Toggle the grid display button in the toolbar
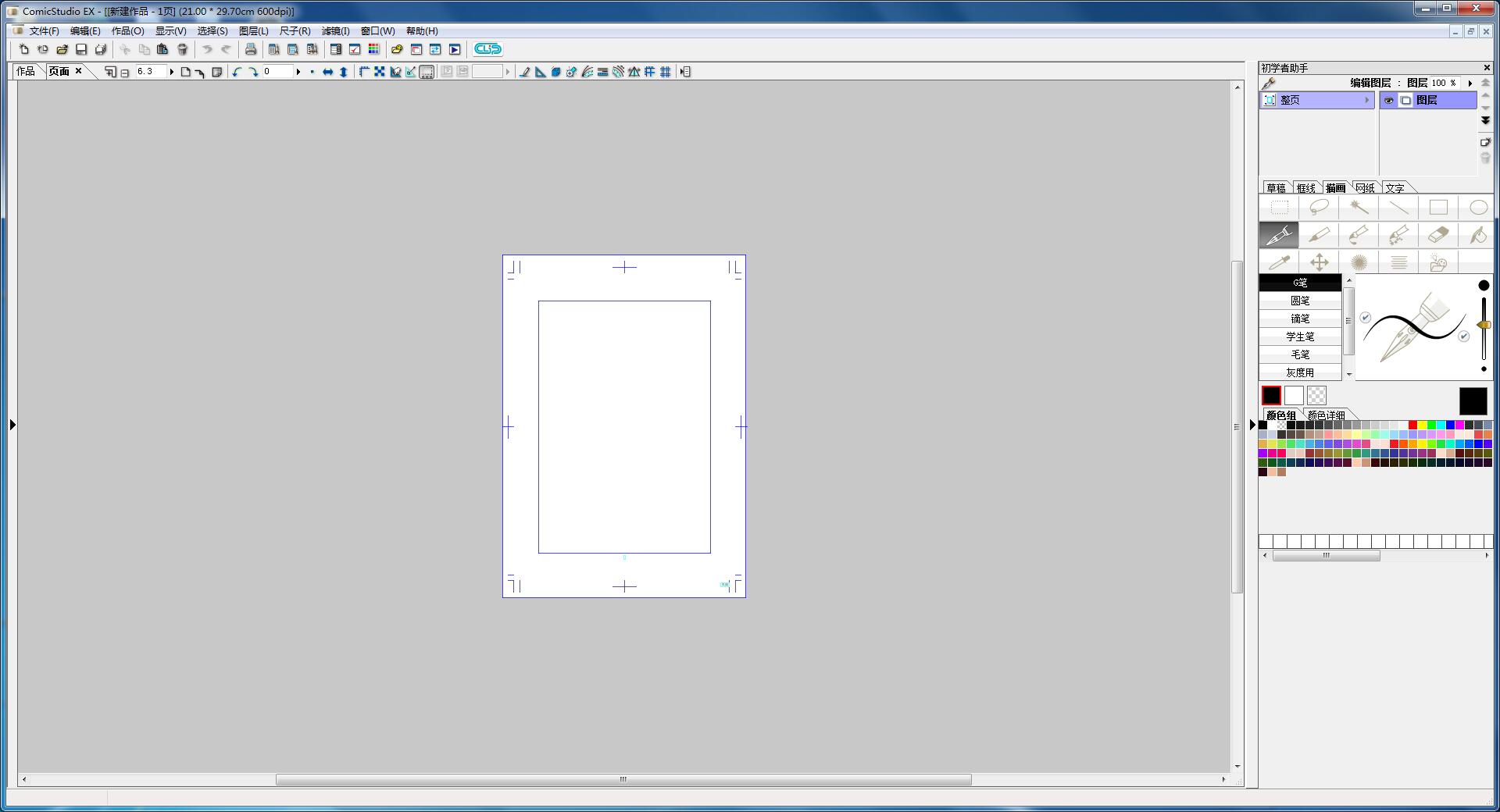 [665, 71]
